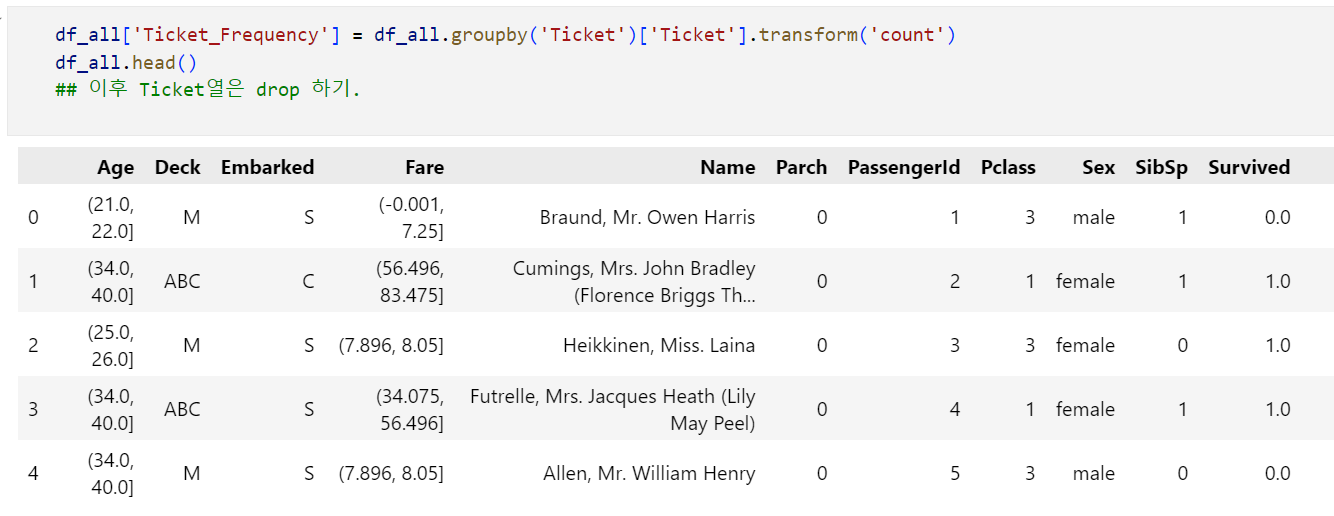Click the Parch value in Heikkinen row
This screenshot has width=1334, height=516.
[822, 345]
